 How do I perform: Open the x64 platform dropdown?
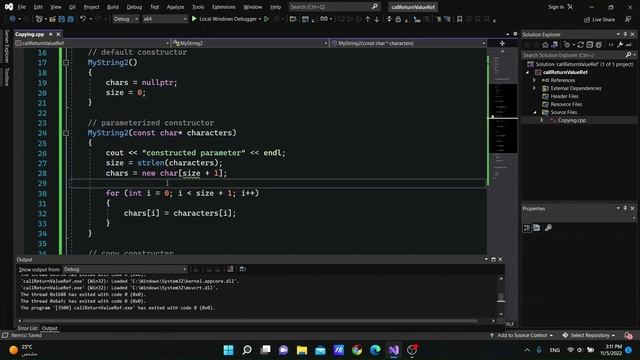pos(165,19)
